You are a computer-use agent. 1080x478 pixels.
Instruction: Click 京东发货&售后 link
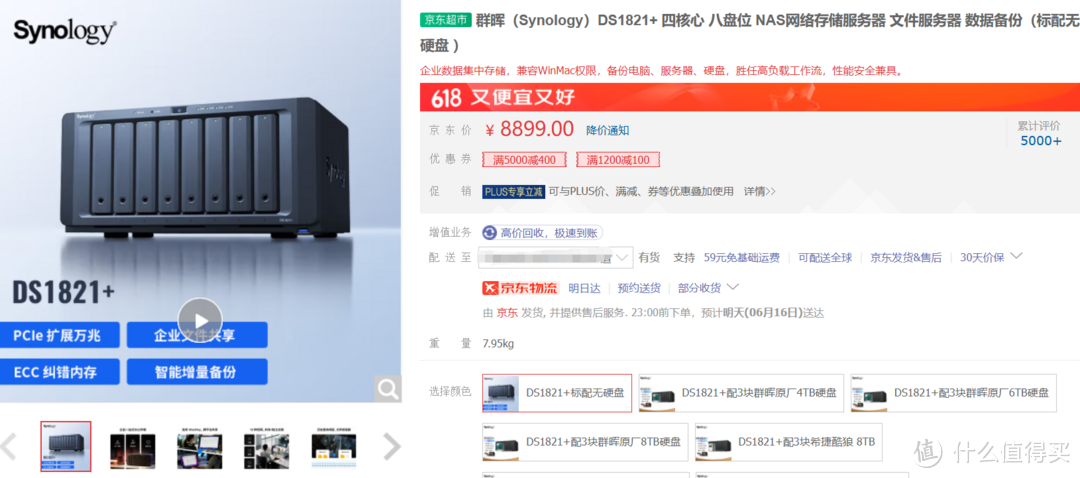(x=906, y=258)
